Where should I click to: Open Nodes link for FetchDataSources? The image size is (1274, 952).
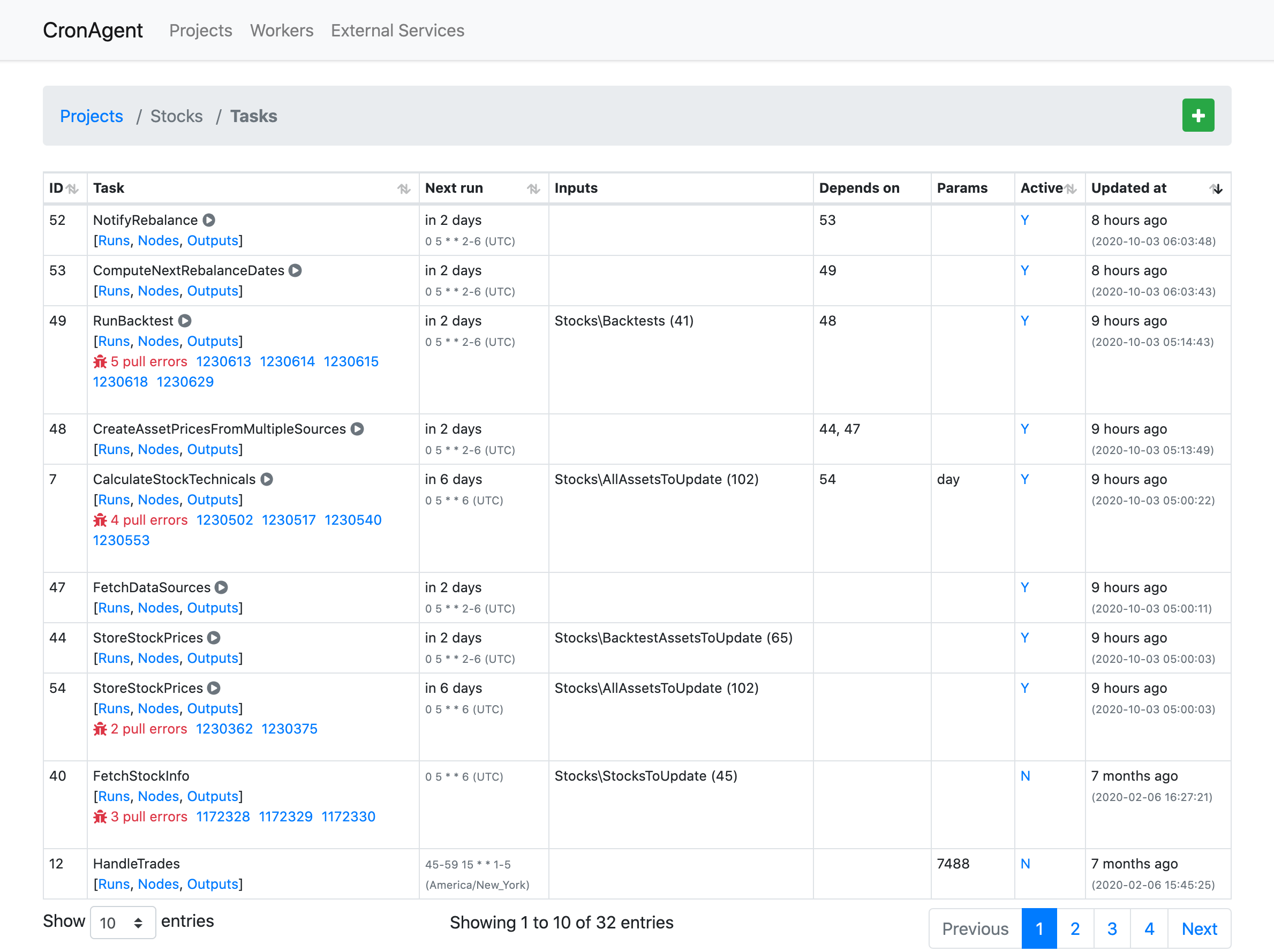[x=159, y=608]
